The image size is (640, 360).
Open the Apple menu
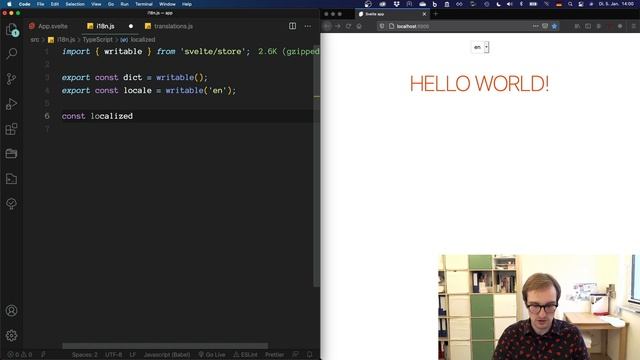(9, 4)
